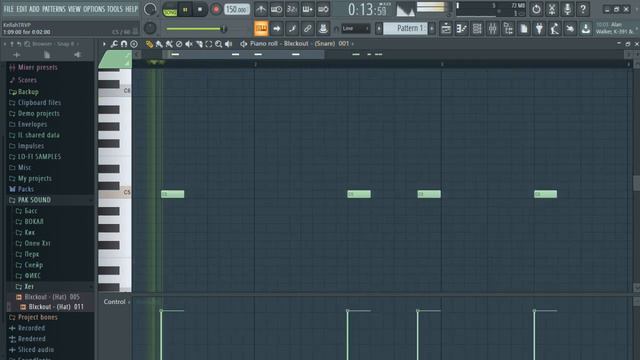Click the metronome icon
640x360 pixels.
pyautogui.click(x=261, y=9)
